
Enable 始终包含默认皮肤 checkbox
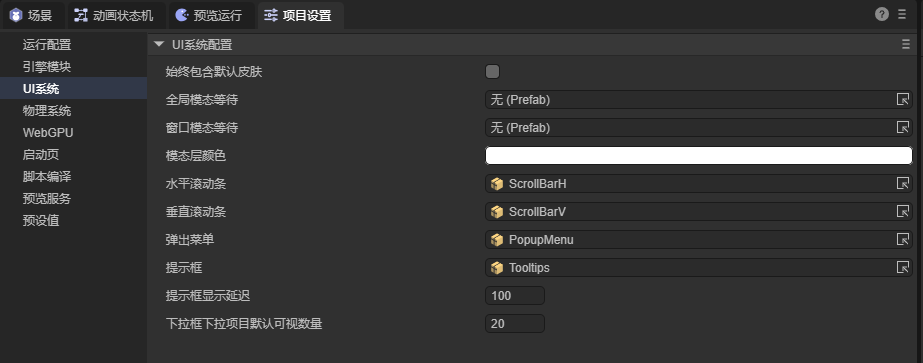492,72
